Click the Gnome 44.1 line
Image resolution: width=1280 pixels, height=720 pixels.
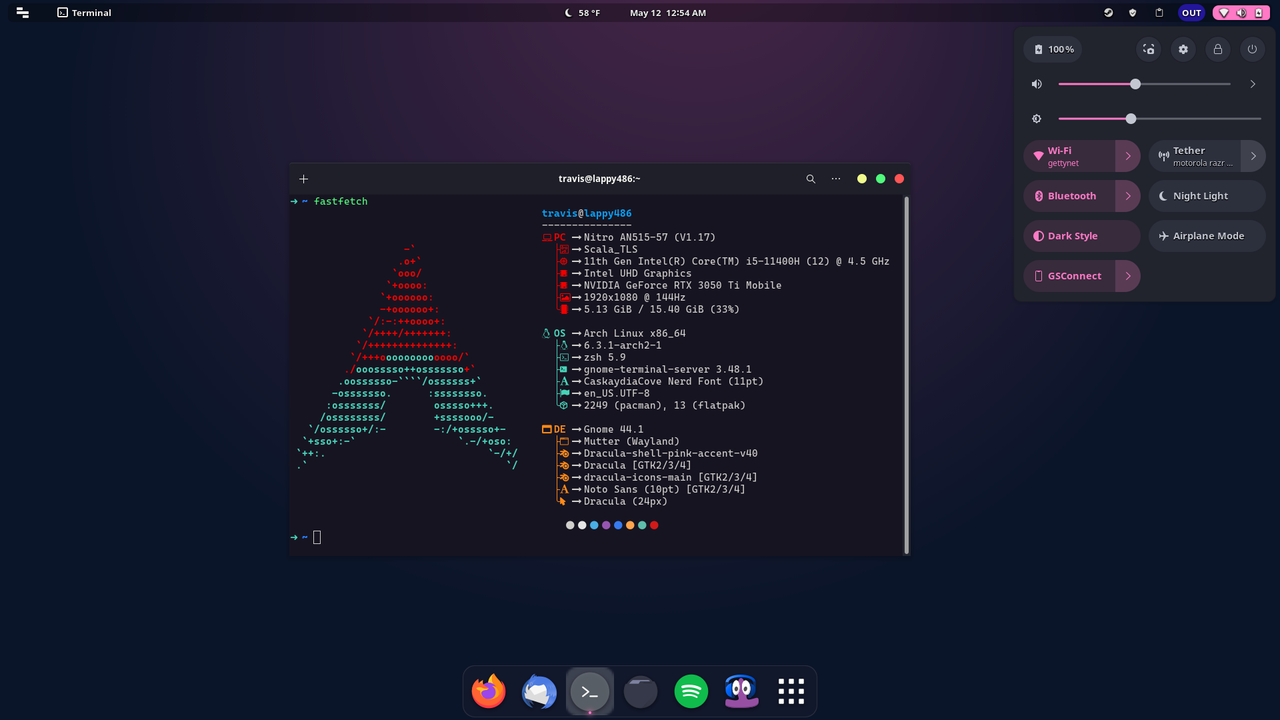pos(614,430)
